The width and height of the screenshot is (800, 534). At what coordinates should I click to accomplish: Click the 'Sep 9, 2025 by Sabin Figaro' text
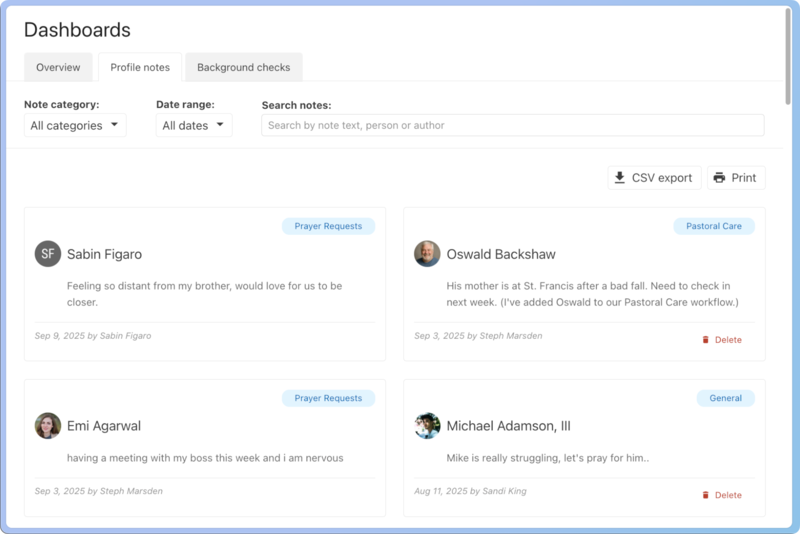point(93,336)
